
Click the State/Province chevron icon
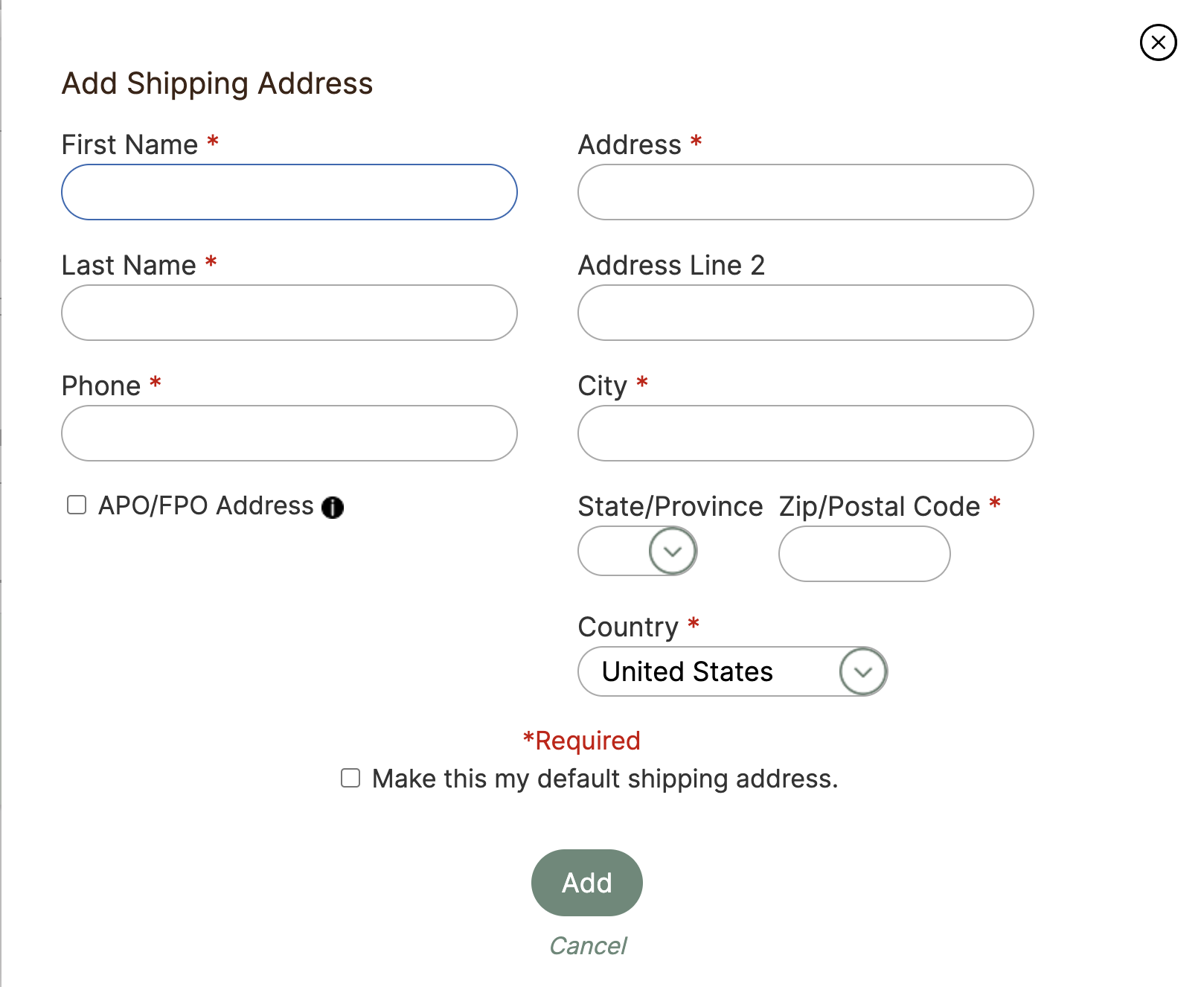coord(673,551)
